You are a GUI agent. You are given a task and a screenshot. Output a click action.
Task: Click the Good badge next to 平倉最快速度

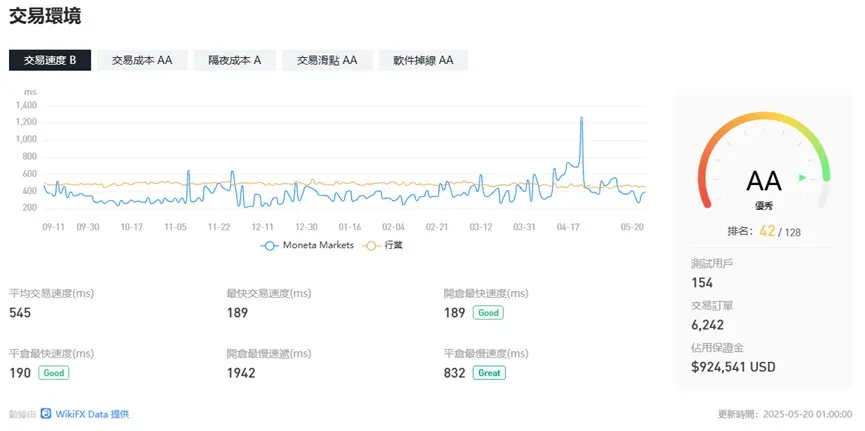pos(54,373)
